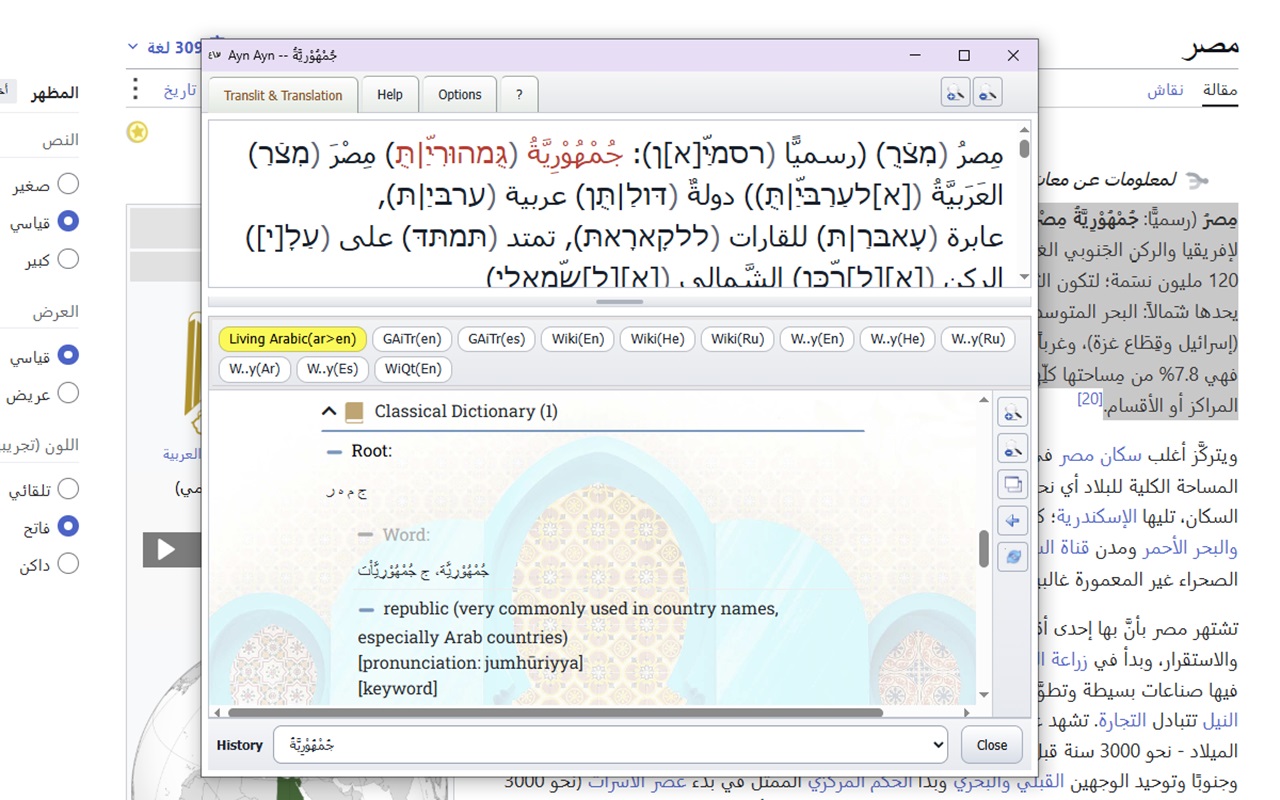This screenshot has height=800, width=1280.
Task: Expand the 309 languages dropdown
Action: [x=165, y=47]
